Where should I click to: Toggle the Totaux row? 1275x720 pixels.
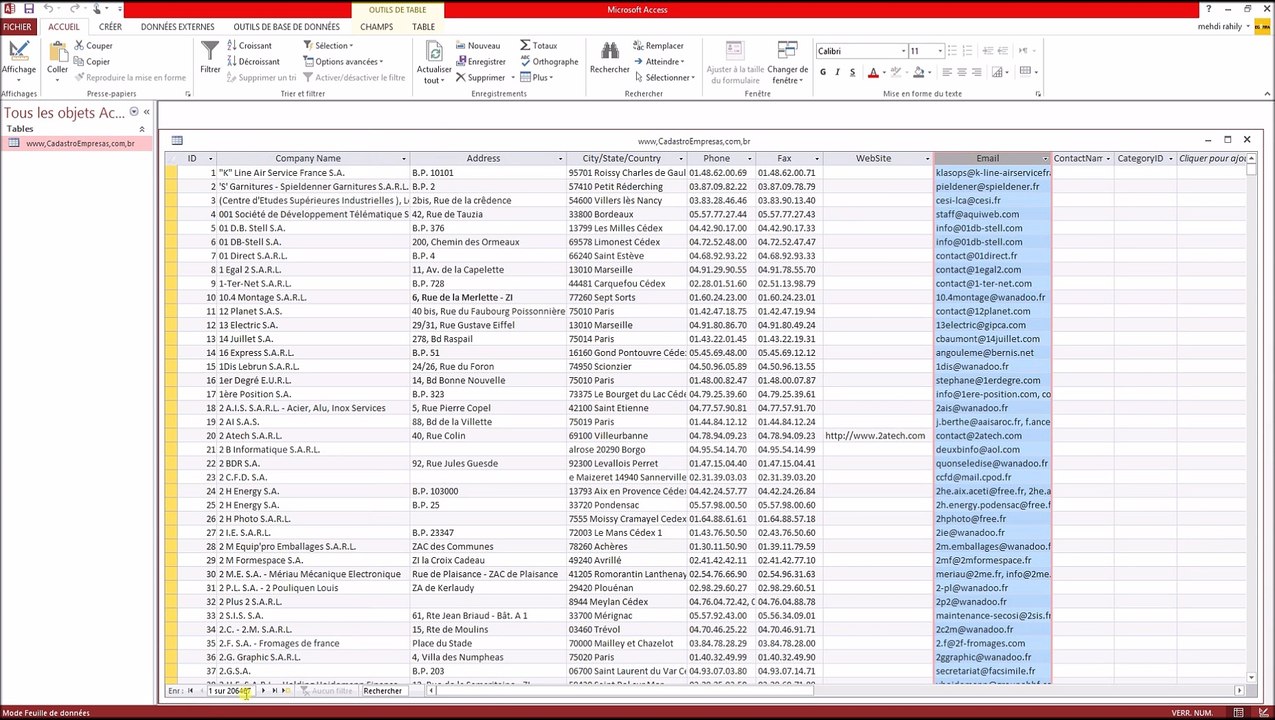[x=539, y=46]
